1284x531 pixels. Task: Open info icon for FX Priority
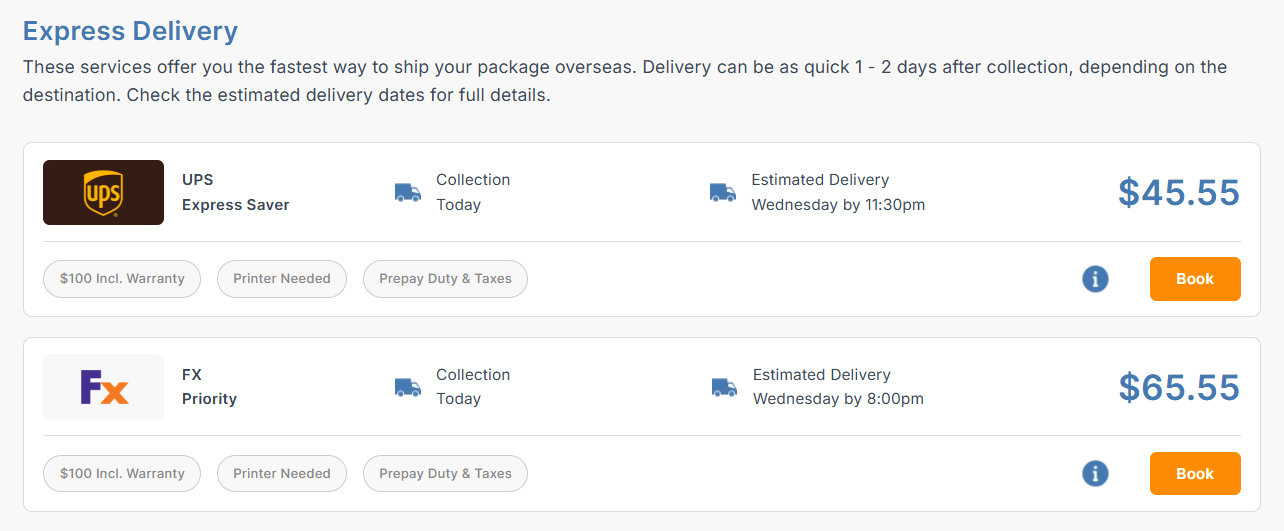(x=1095, y=474)
